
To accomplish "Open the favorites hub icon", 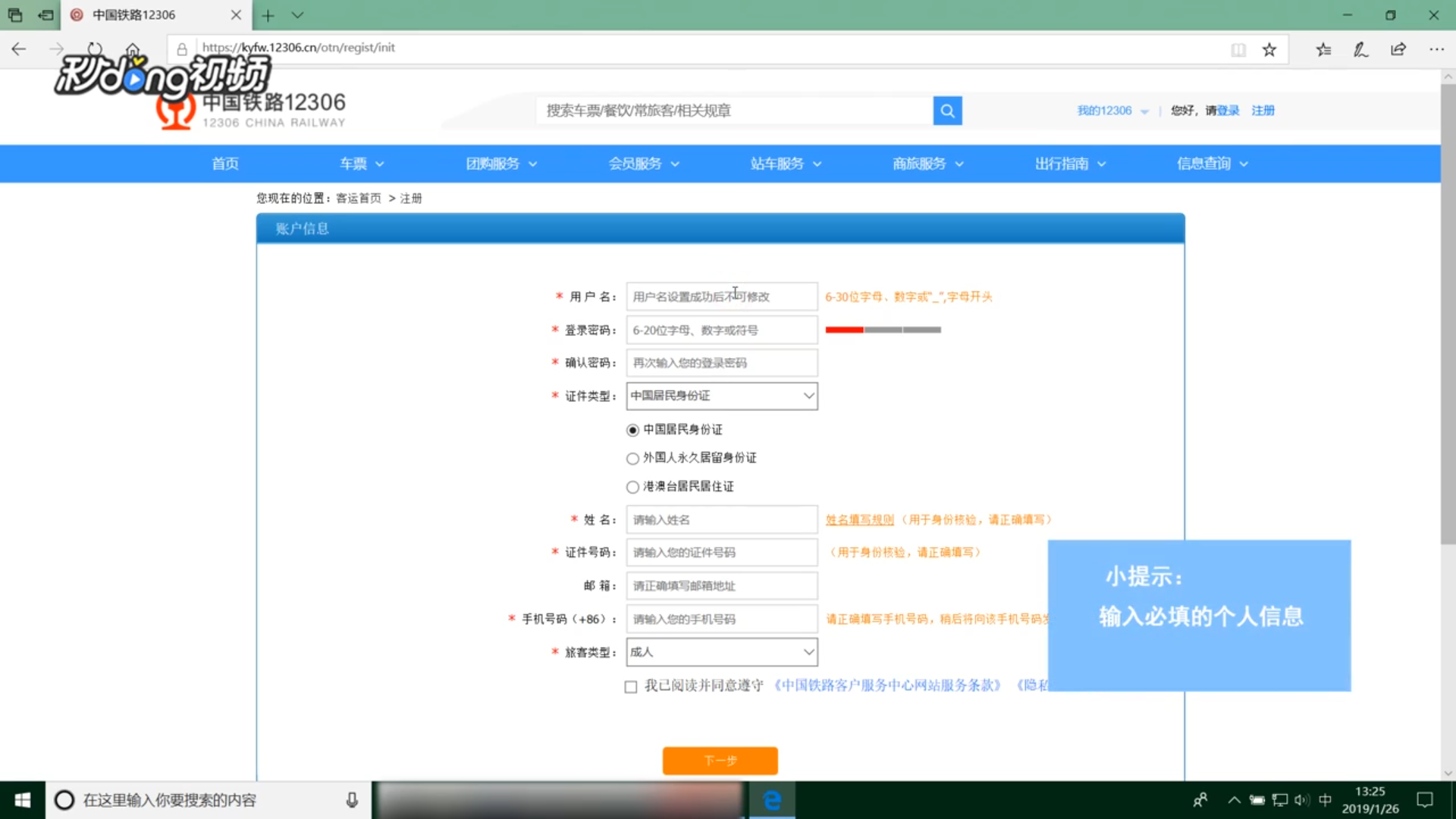I will pyautogui.click(x=1324, y=50).
